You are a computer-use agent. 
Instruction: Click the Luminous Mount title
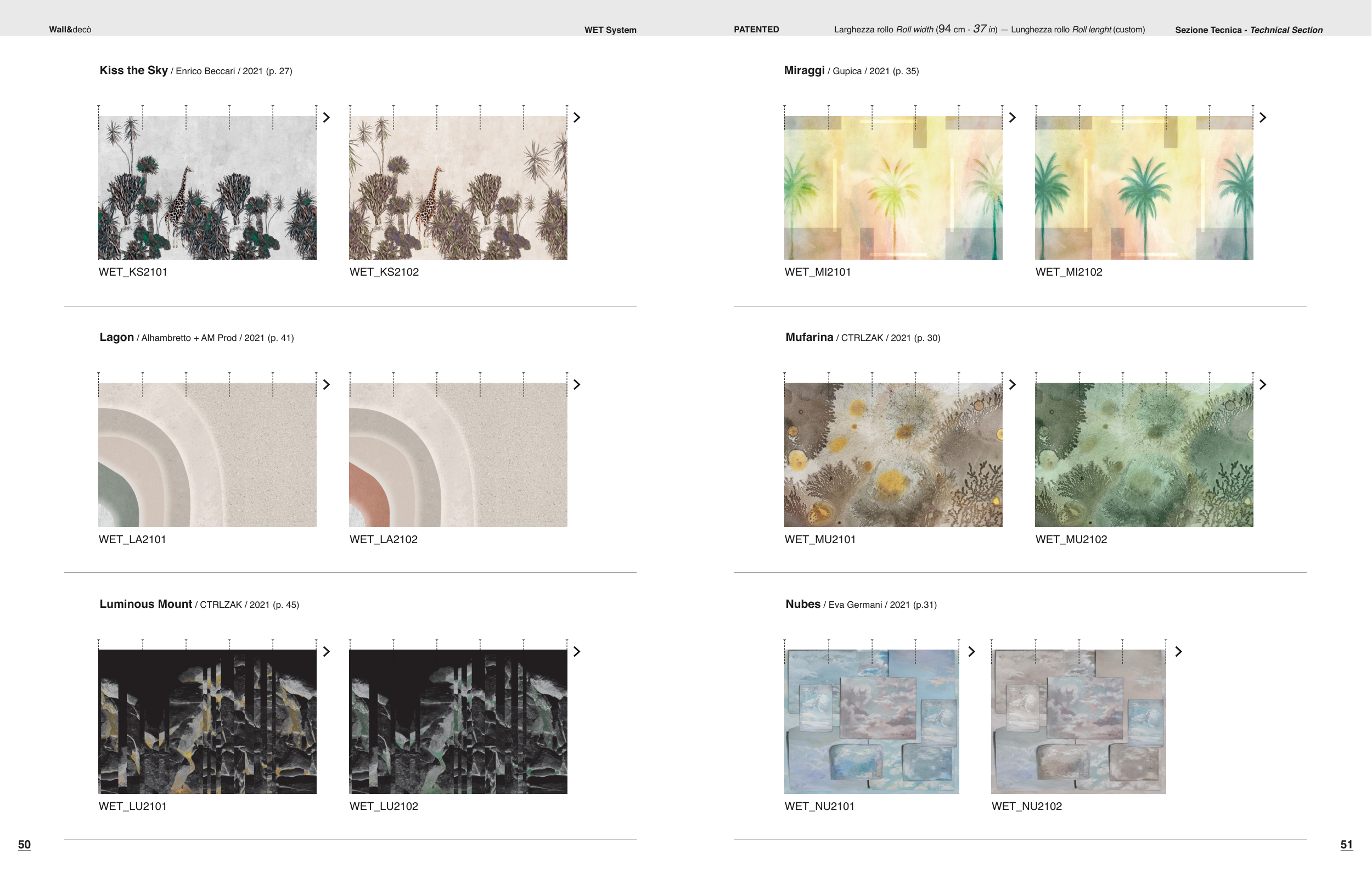(x=146, y=604)
